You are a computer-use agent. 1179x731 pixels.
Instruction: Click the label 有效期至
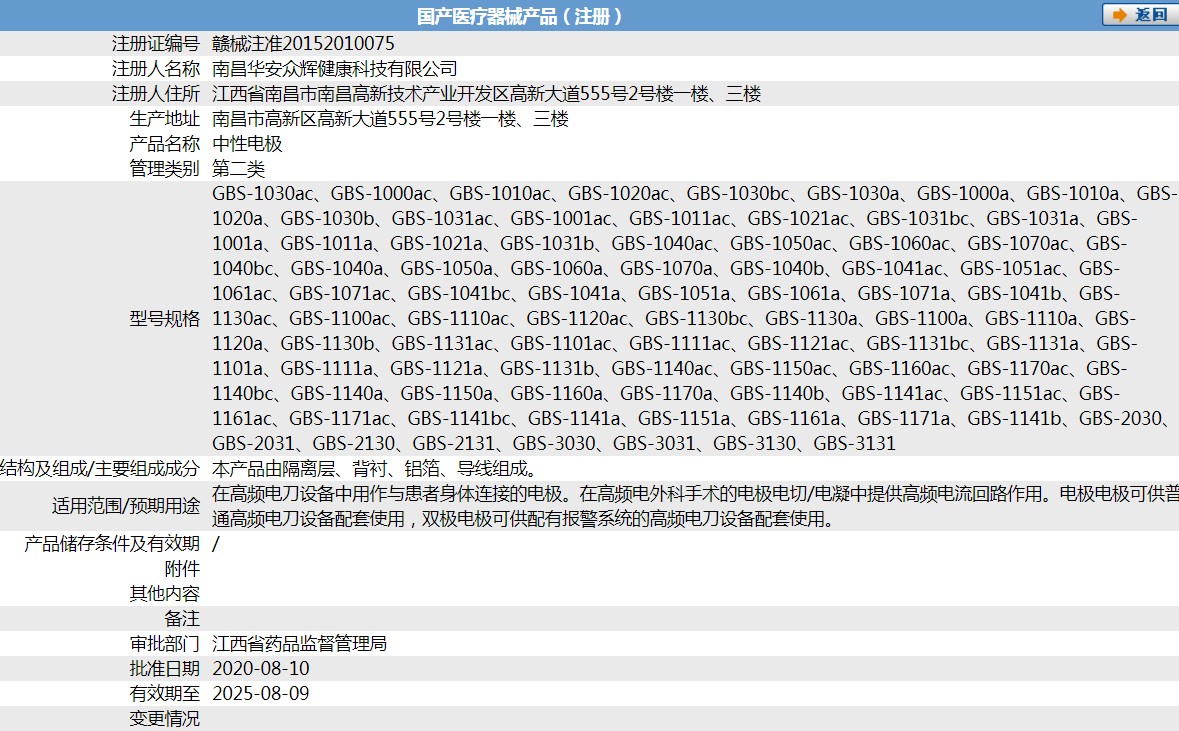click(x=165, y=693)
